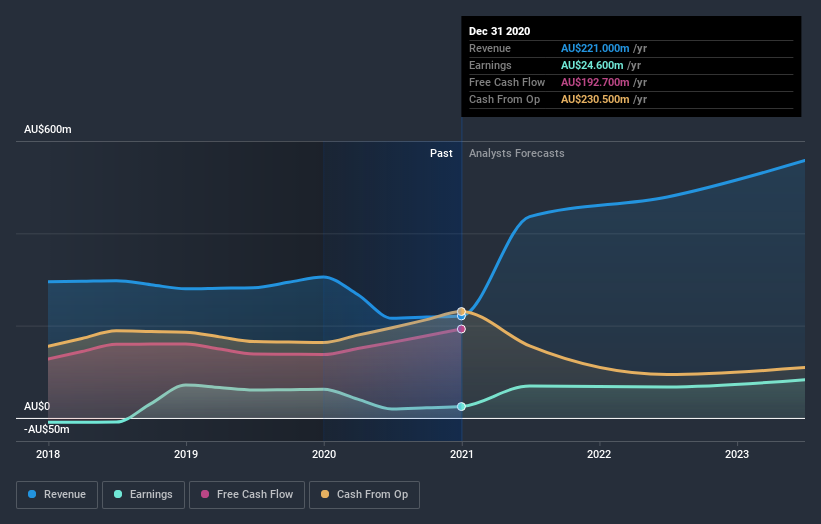Toggle the Cash From Op legend button
Screen dimensions: 821x524
point(364,495)
